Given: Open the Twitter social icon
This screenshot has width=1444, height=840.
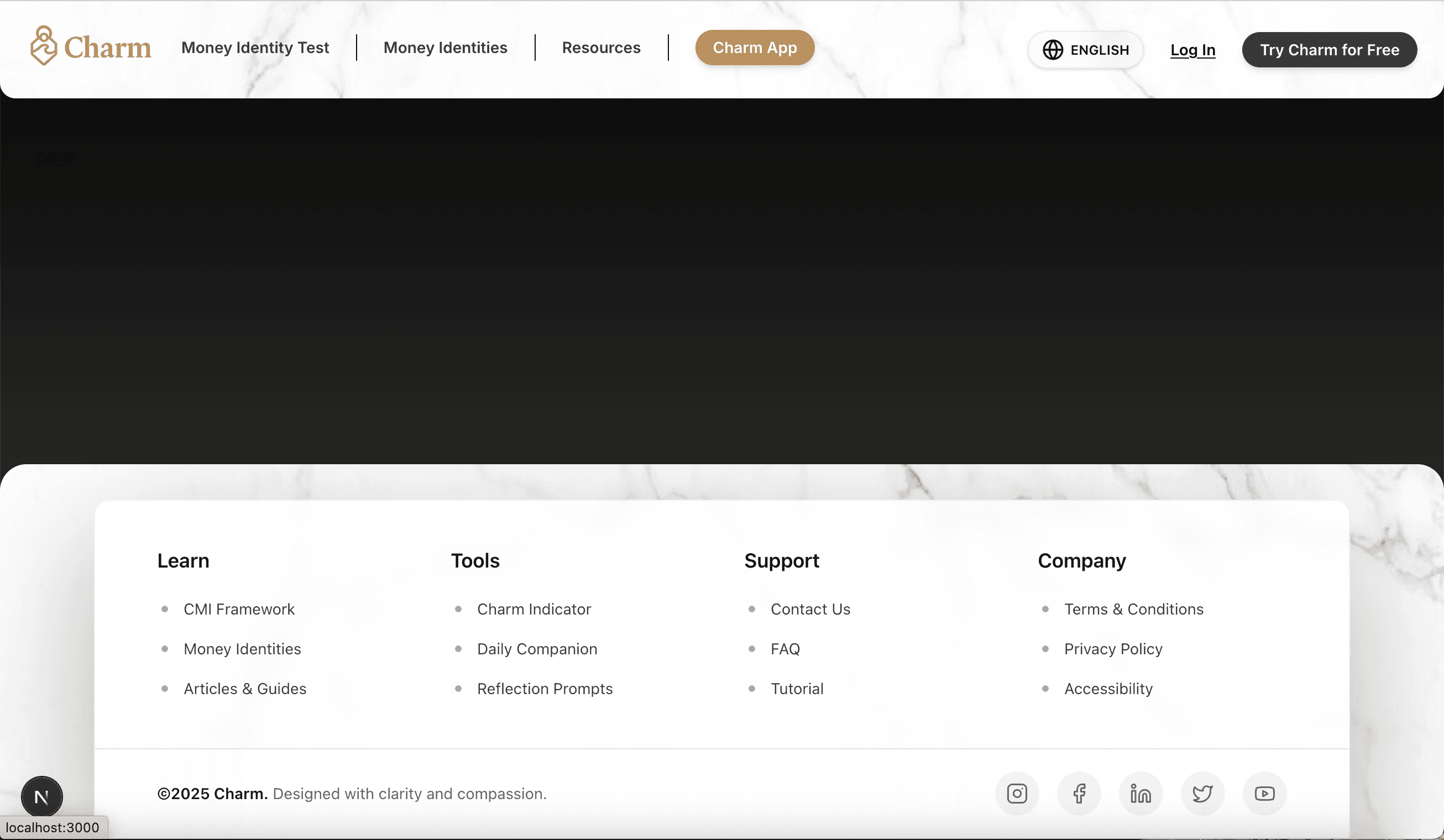Looking at the screenshot, I should (1202, 794).
